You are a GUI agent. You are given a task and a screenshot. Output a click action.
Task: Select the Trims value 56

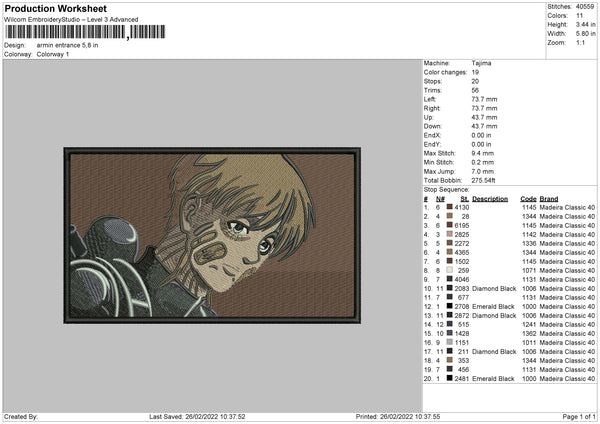475,90
